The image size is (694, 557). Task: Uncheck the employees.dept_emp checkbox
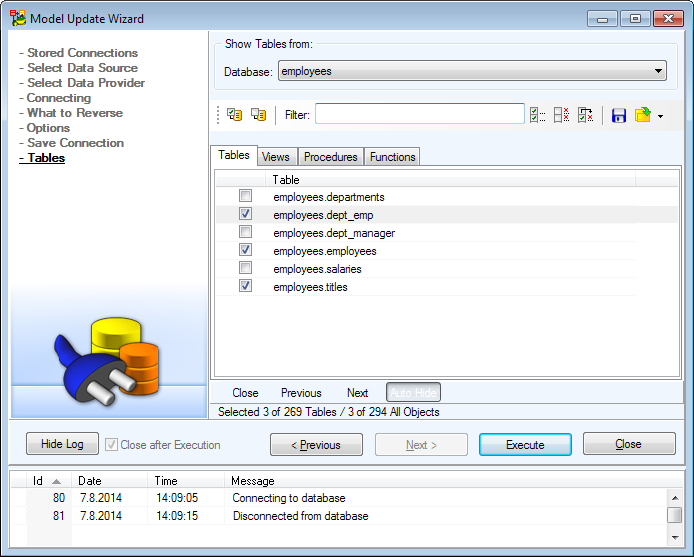point(245,214)
